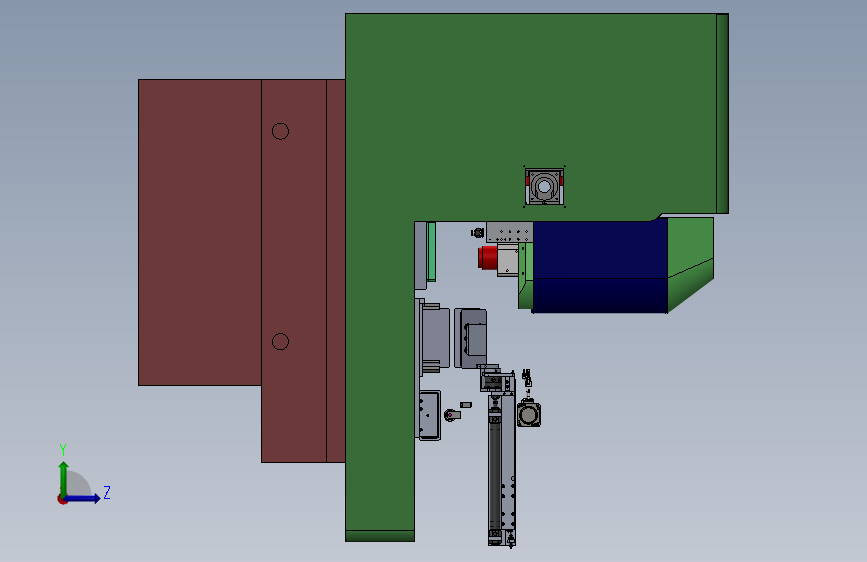Select the green foot strip at the frame's bottom
The height and width of the screenshot is (562, 867).
coord(380,536)
